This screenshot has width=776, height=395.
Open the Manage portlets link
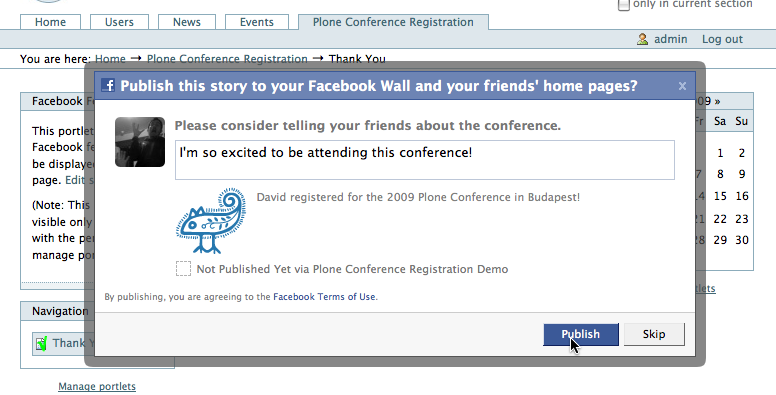(97, 386)
